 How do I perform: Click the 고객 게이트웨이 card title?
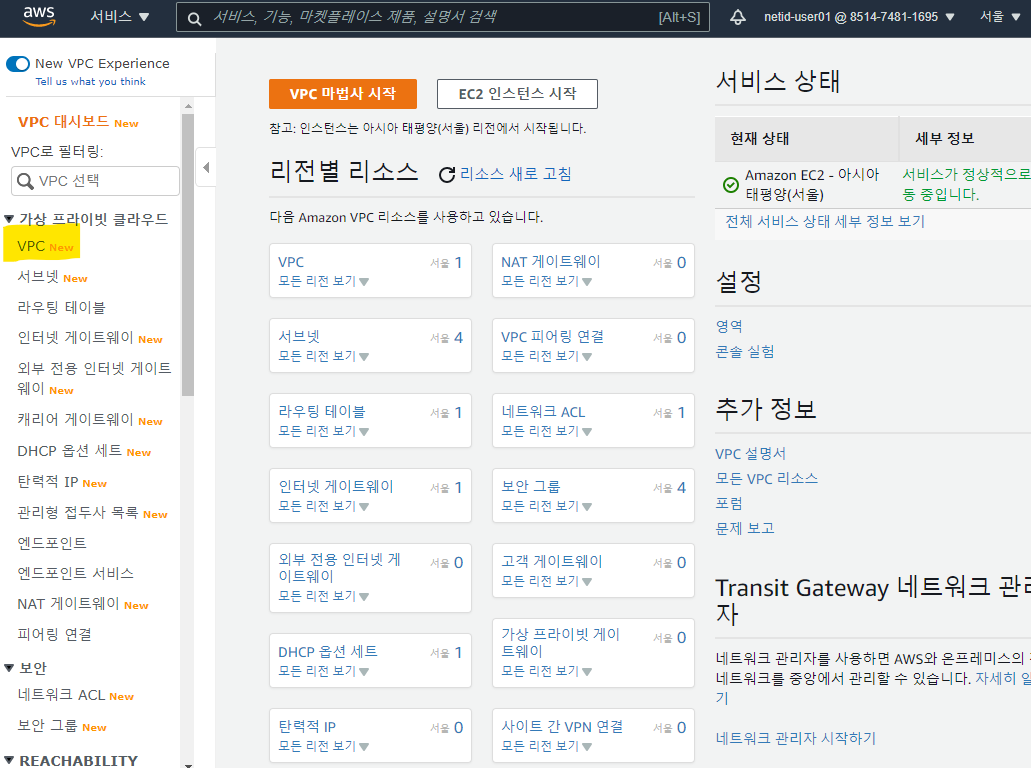pos(551,561)
